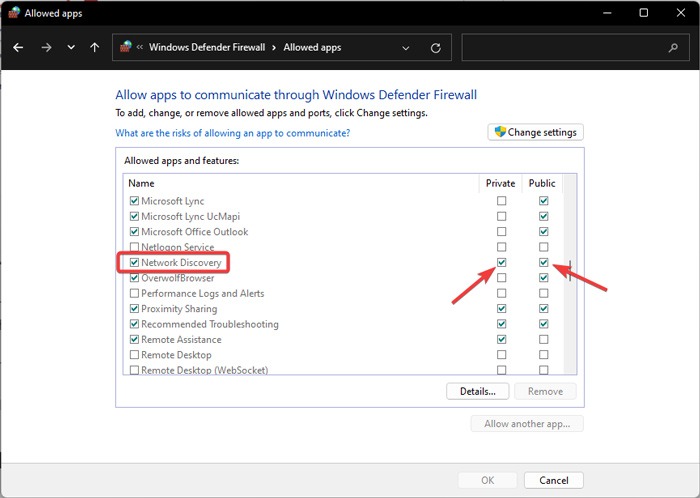
Task: Click the apps list vertical scrollbar
Action: coord(570,274)
